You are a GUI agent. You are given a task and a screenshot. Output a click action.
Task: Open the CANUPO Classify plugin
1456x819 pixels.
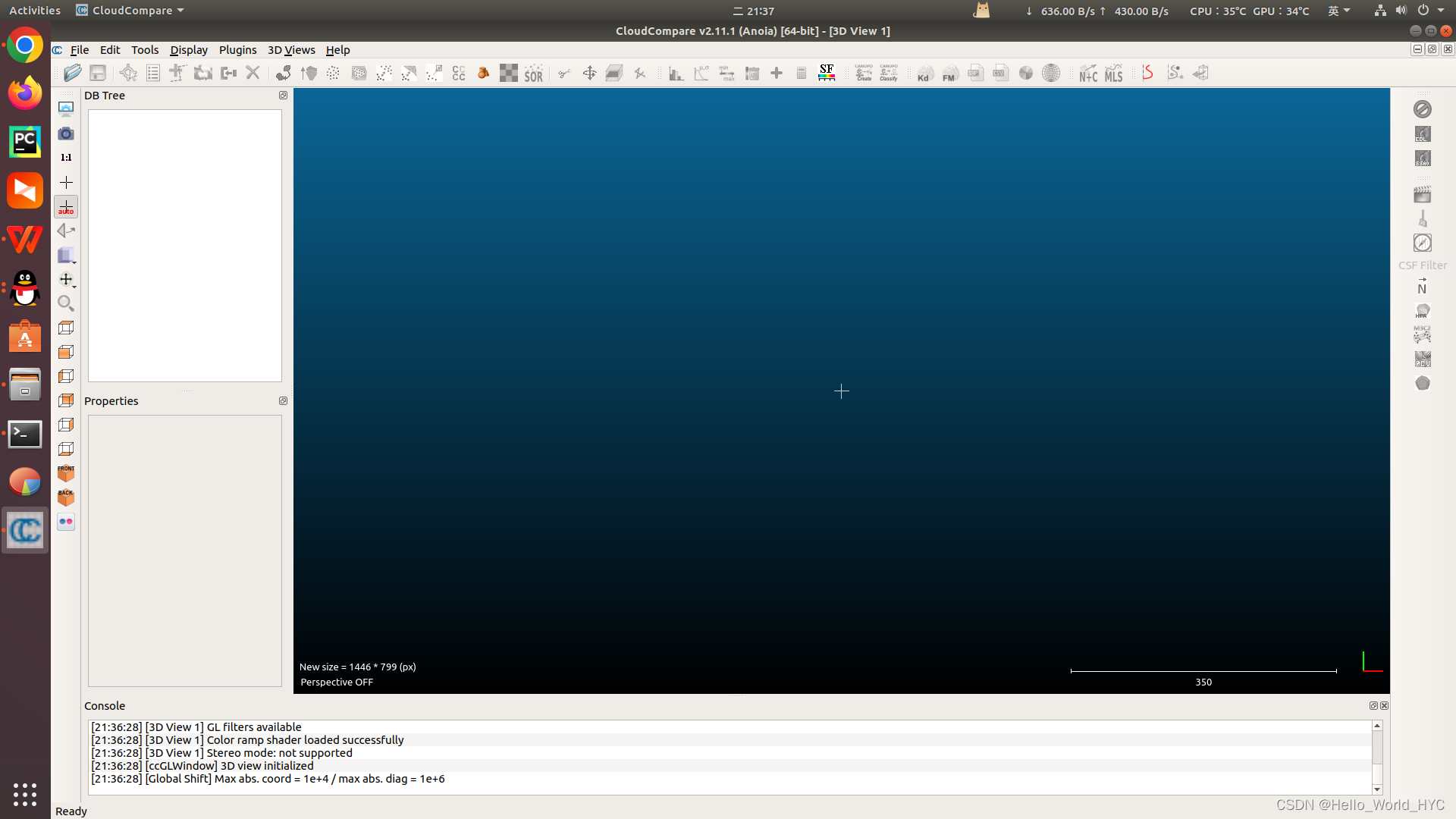pos(889,73)
